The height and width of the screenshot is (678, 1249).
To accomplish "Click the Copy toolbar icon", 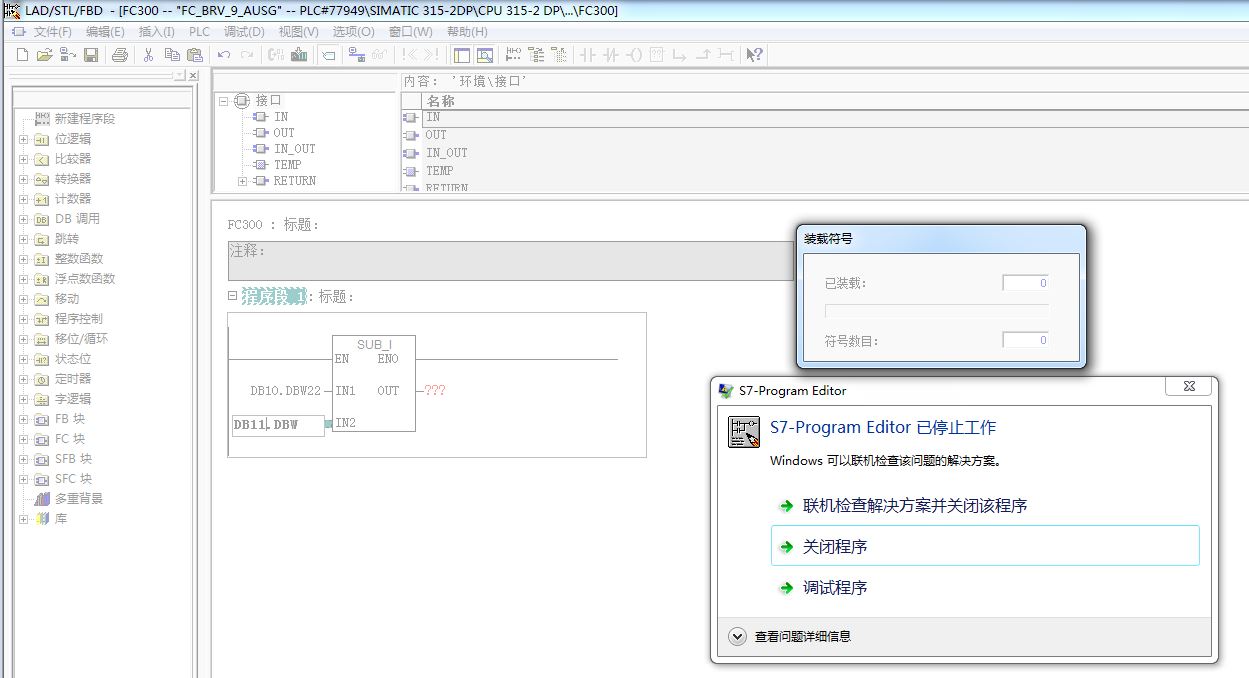I will point(172,55).
